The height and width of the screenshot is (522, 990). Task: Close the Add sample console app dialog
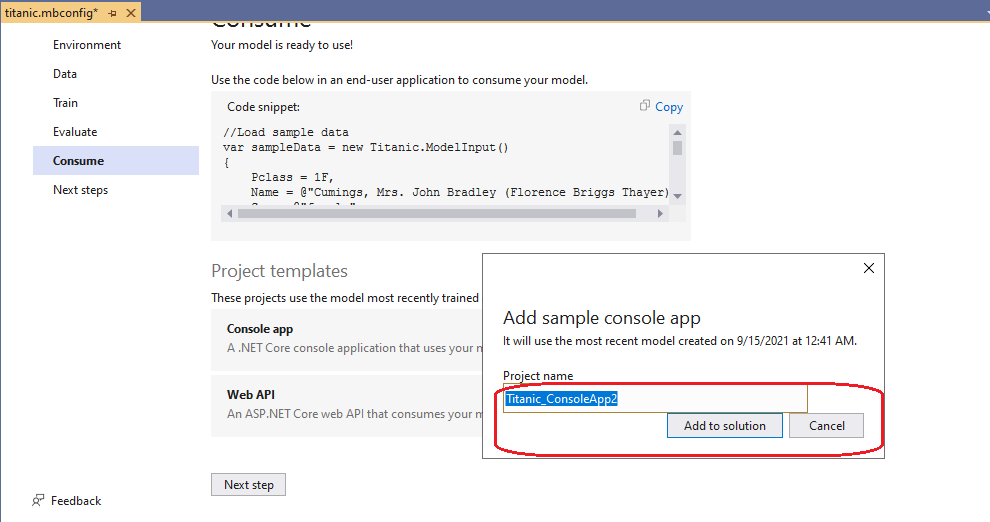tap(869, 268)
